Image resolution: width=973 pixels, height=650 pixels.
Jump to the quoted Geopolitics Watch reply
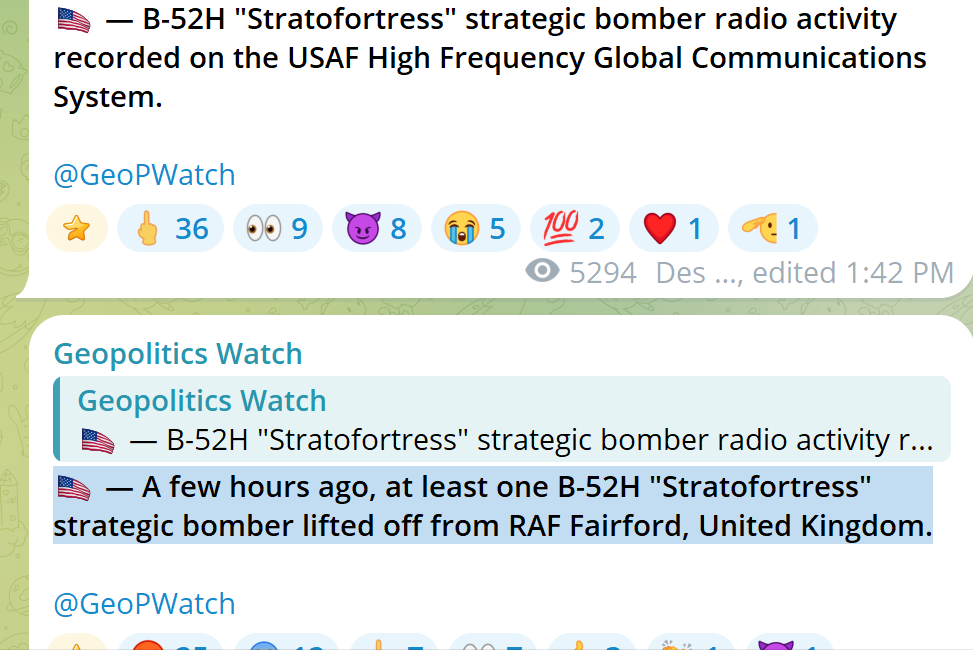tap(502, 419)
